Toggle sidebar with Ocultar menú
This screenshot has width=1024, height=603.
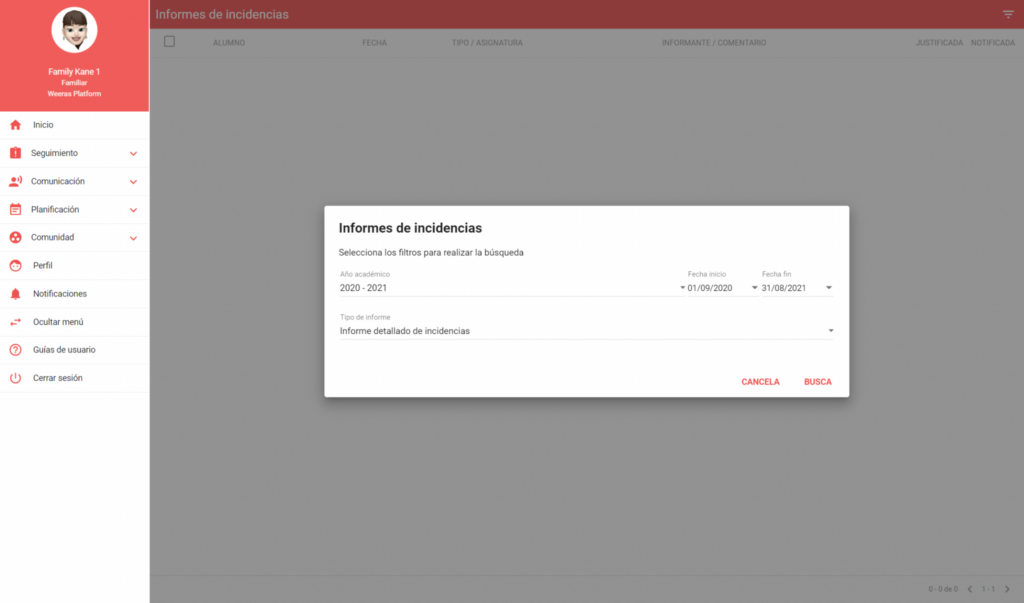point(57,322)
